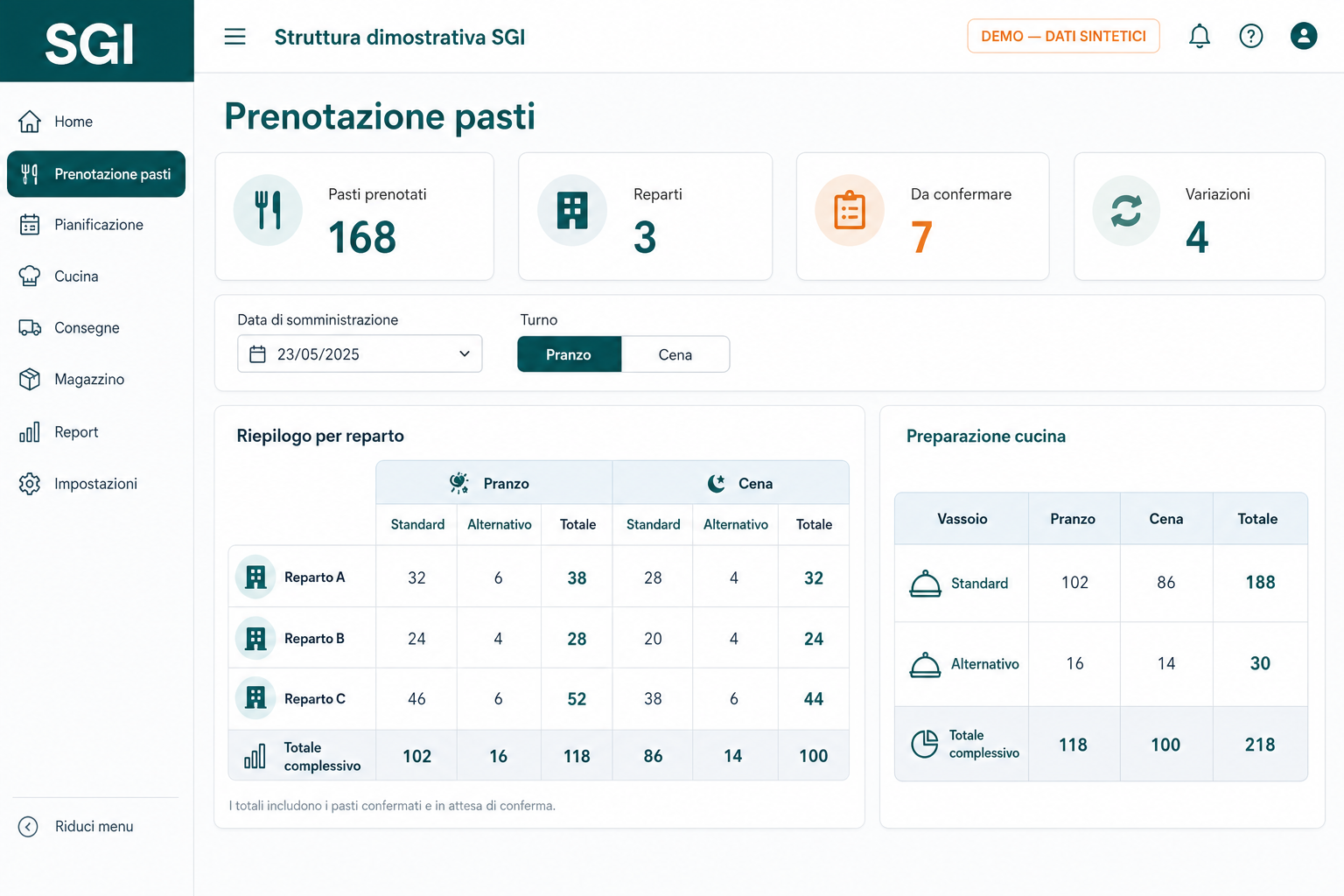
Task: Open Magazzino in the sidebar
Action: (96, 380)
